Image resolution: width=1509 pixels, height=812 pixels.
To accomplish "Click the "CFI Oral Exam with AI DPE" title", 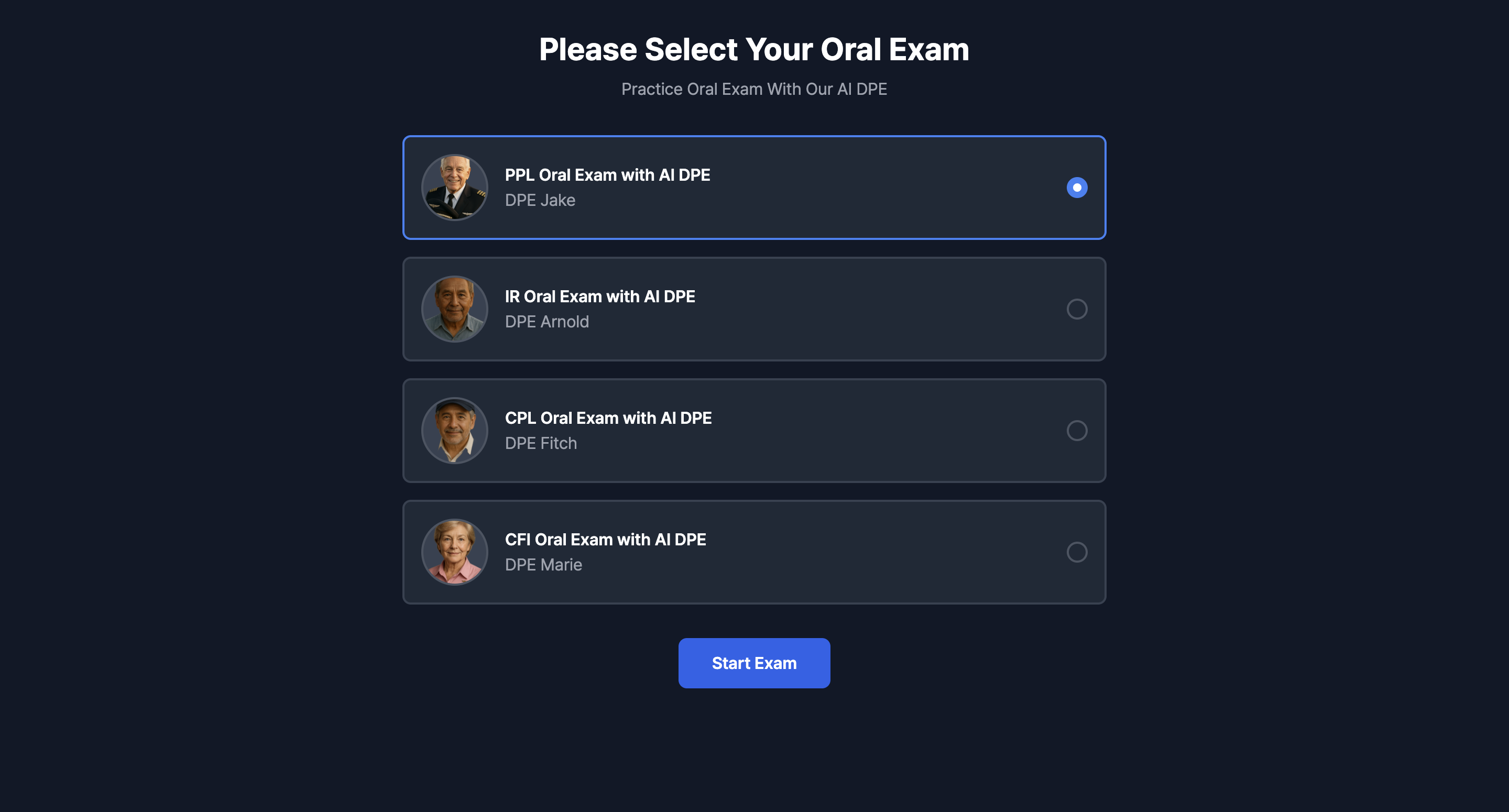I will tap(605, 540).
